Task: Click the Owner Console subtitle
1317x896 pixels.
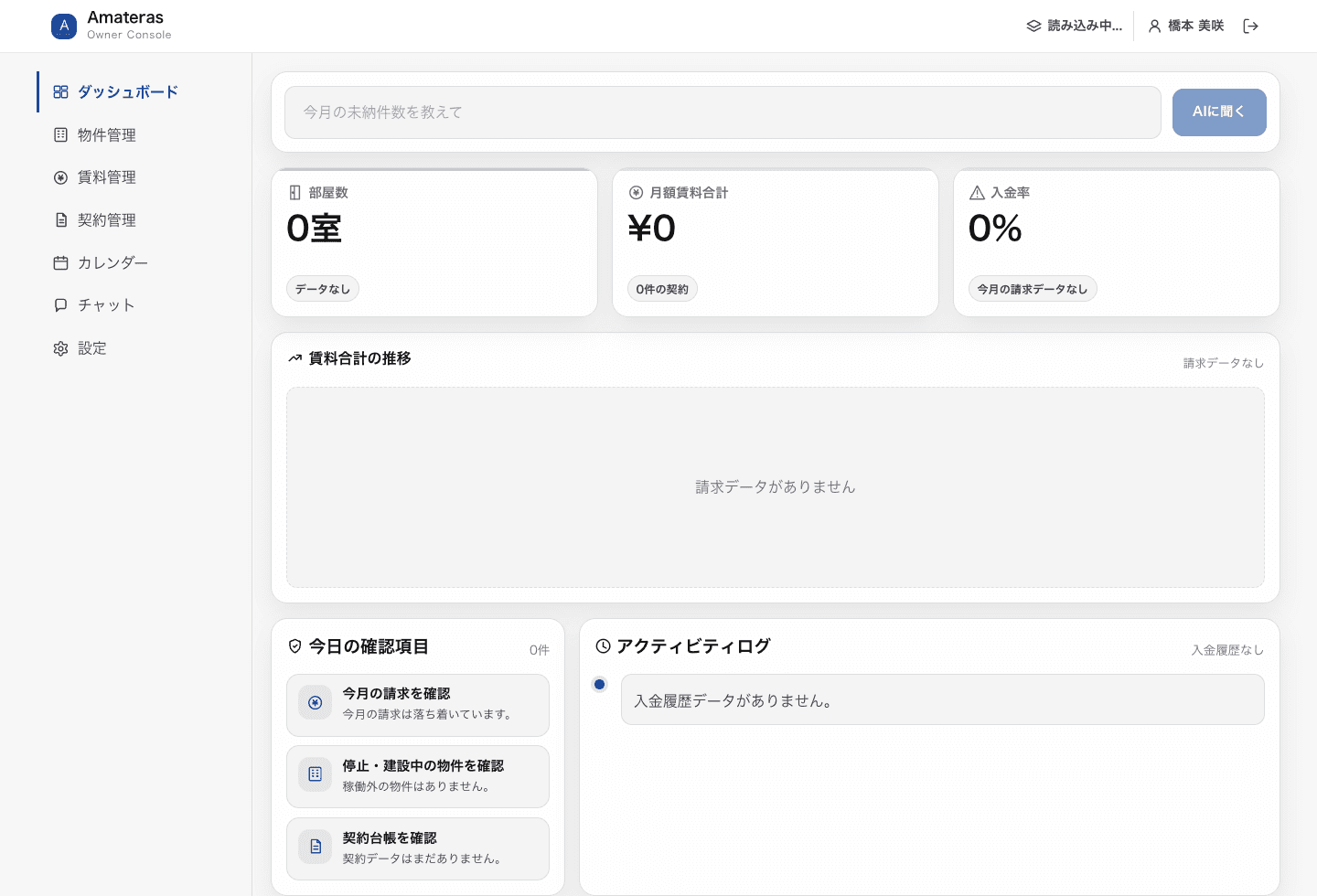Action: tap(129, 35)
